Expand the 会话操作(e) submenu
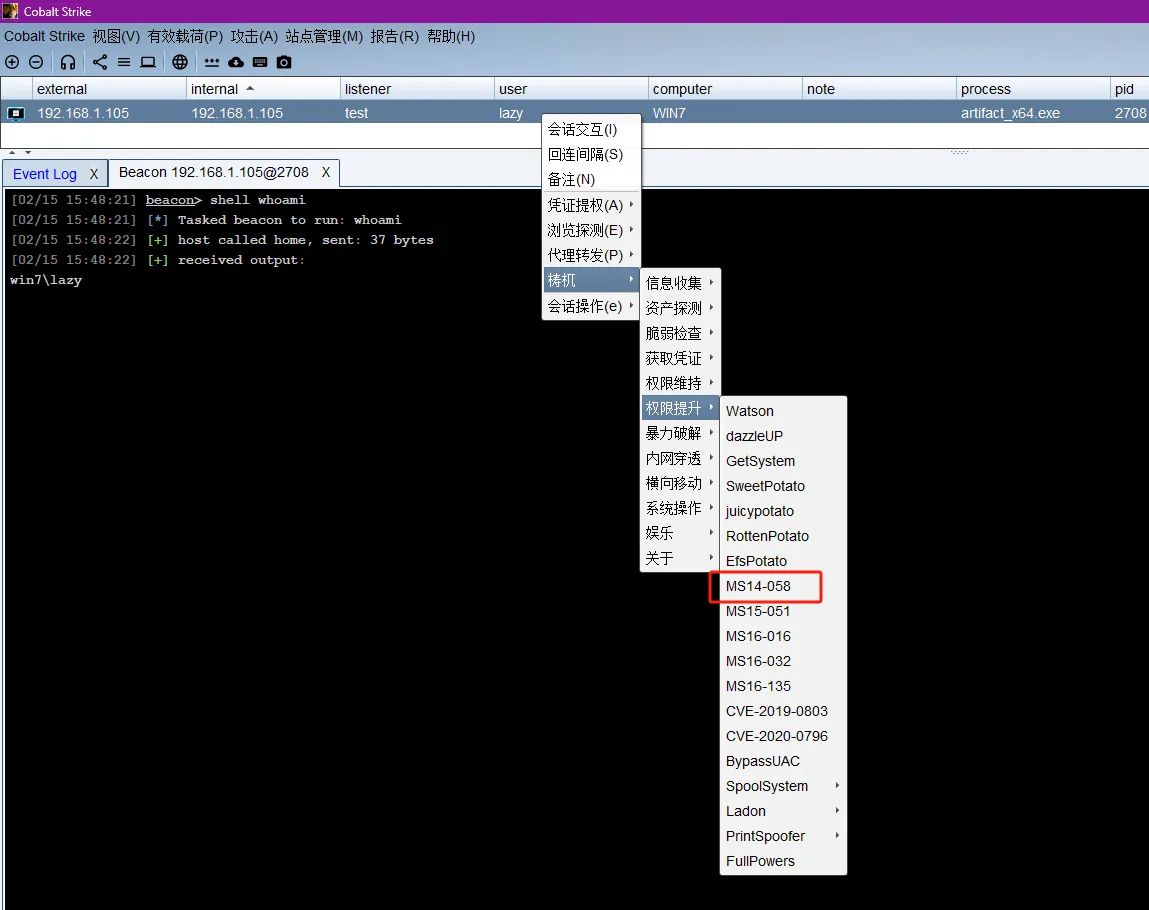Image resolution: width=1149 pixels, height=910 pixels. 591,306
